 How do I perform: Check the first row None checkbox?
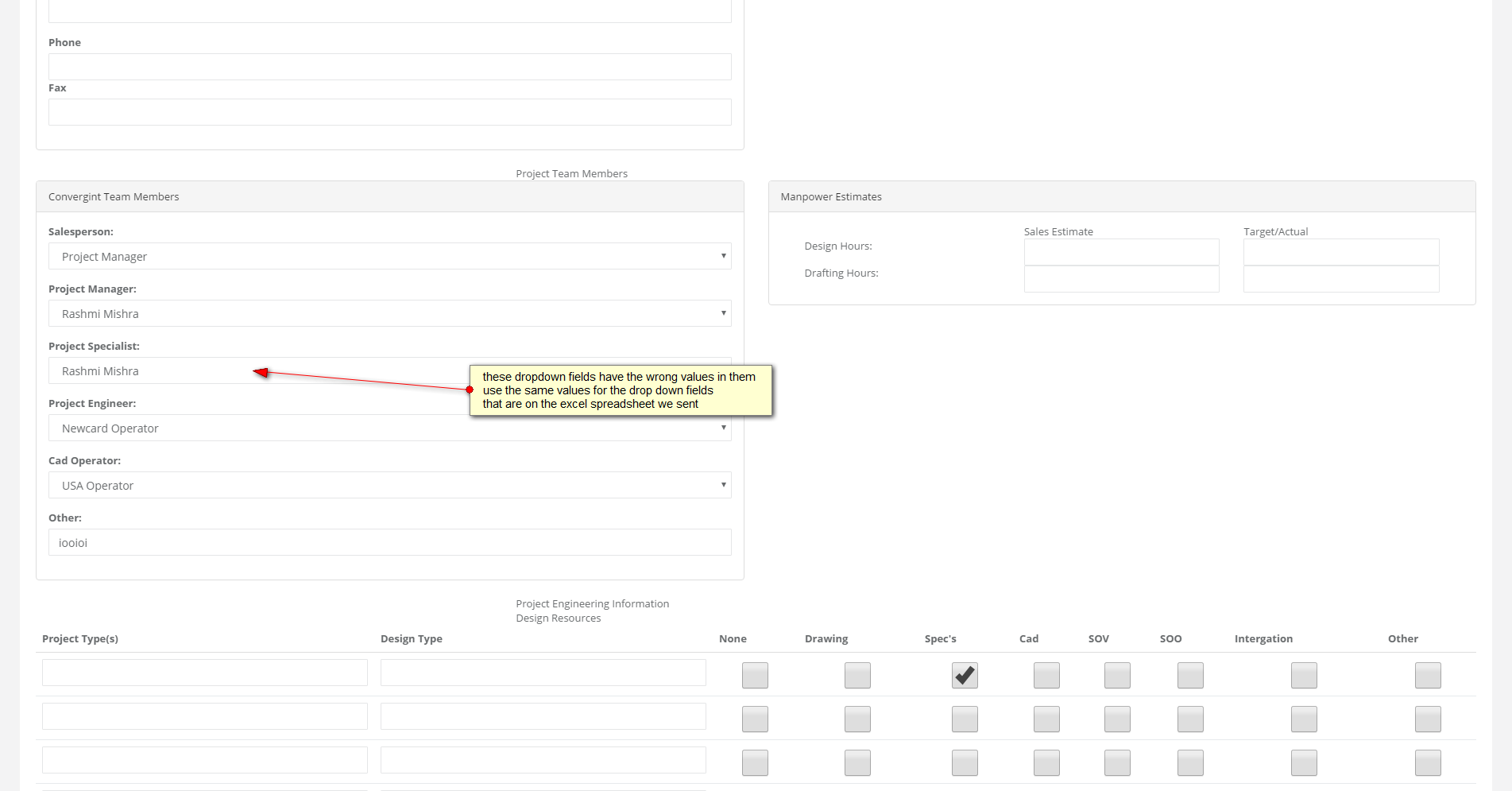(x=755, y=676)
